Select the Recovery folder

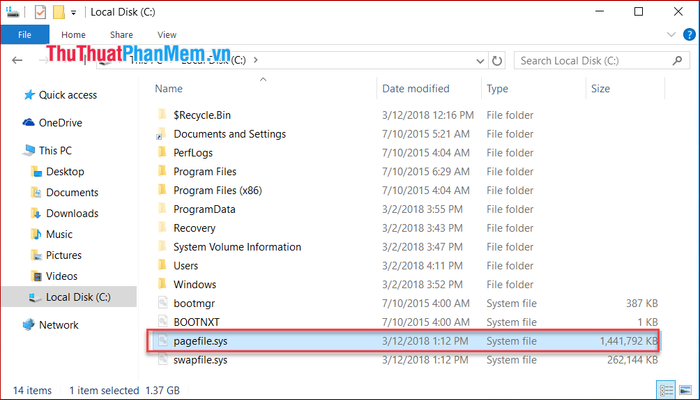194,228
